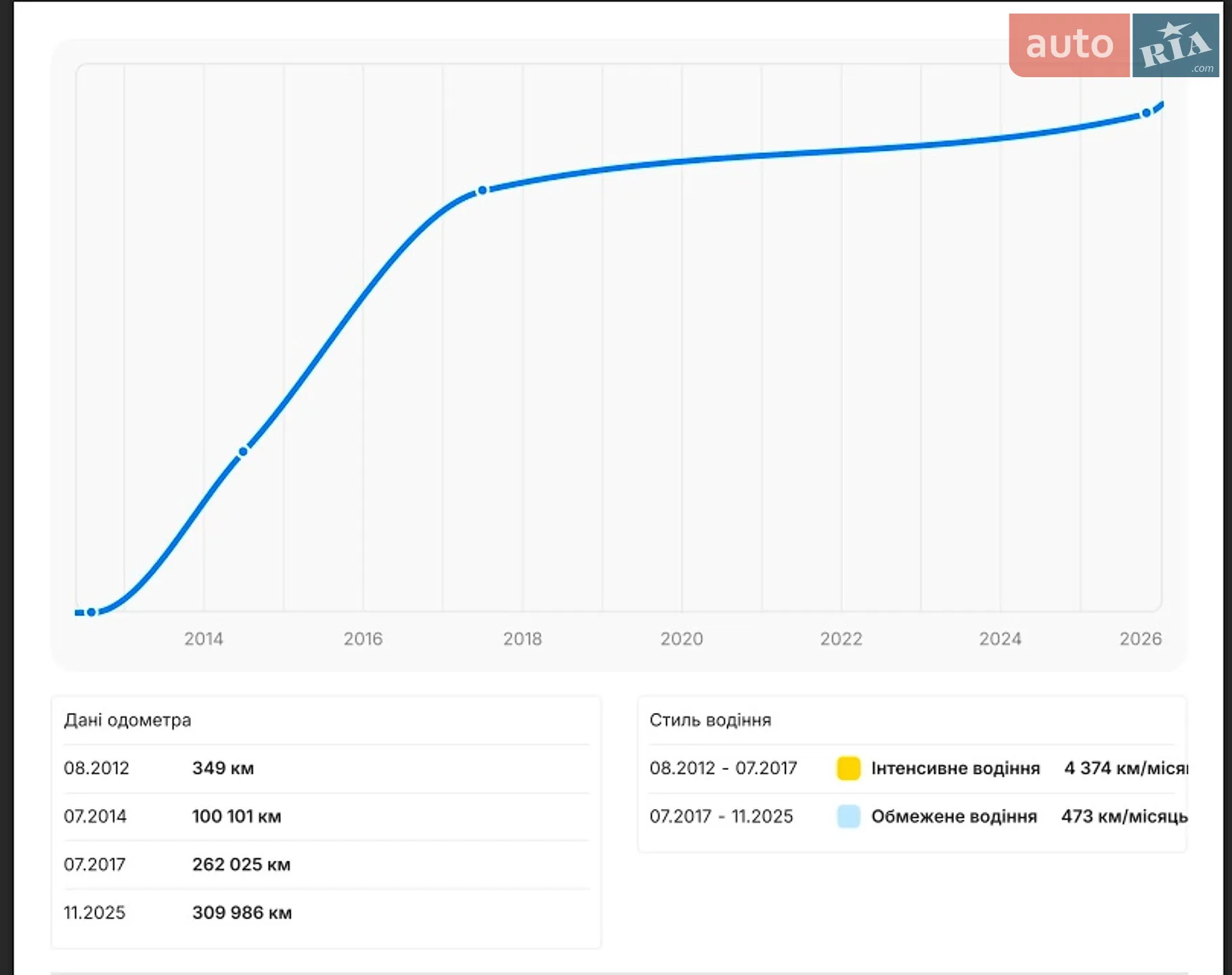1232x975 pixels.
Task: Click the 2014 axis label
Action: point(204,638)
